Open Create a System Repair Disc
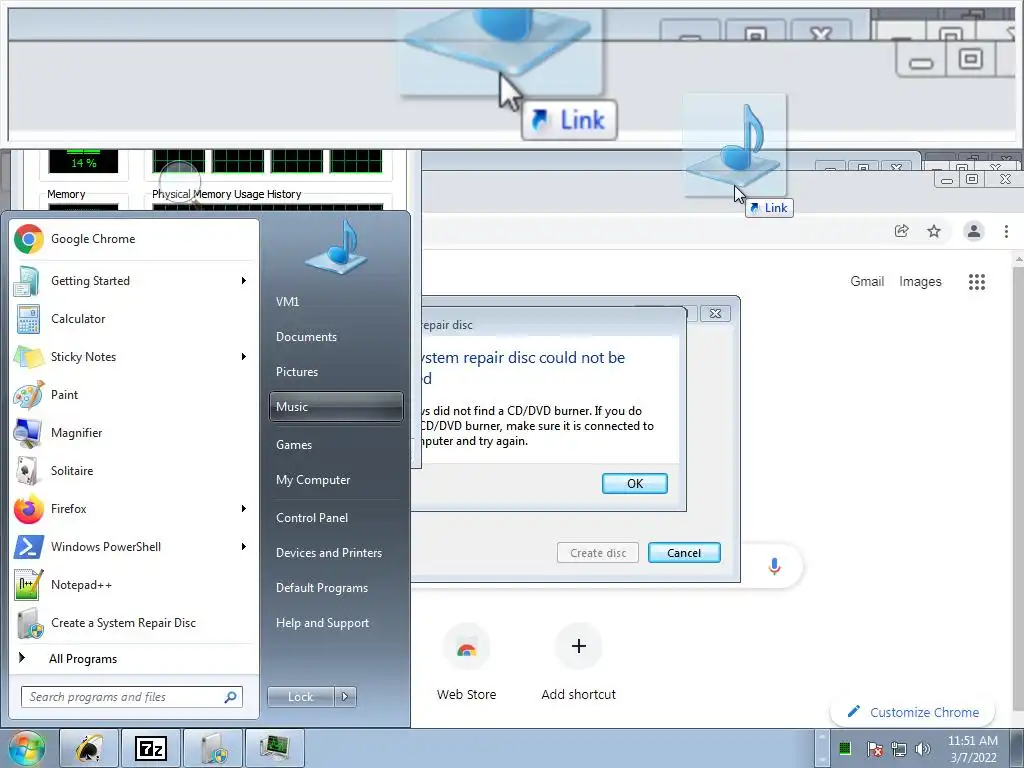The image size is (1024, 768). 135,622
